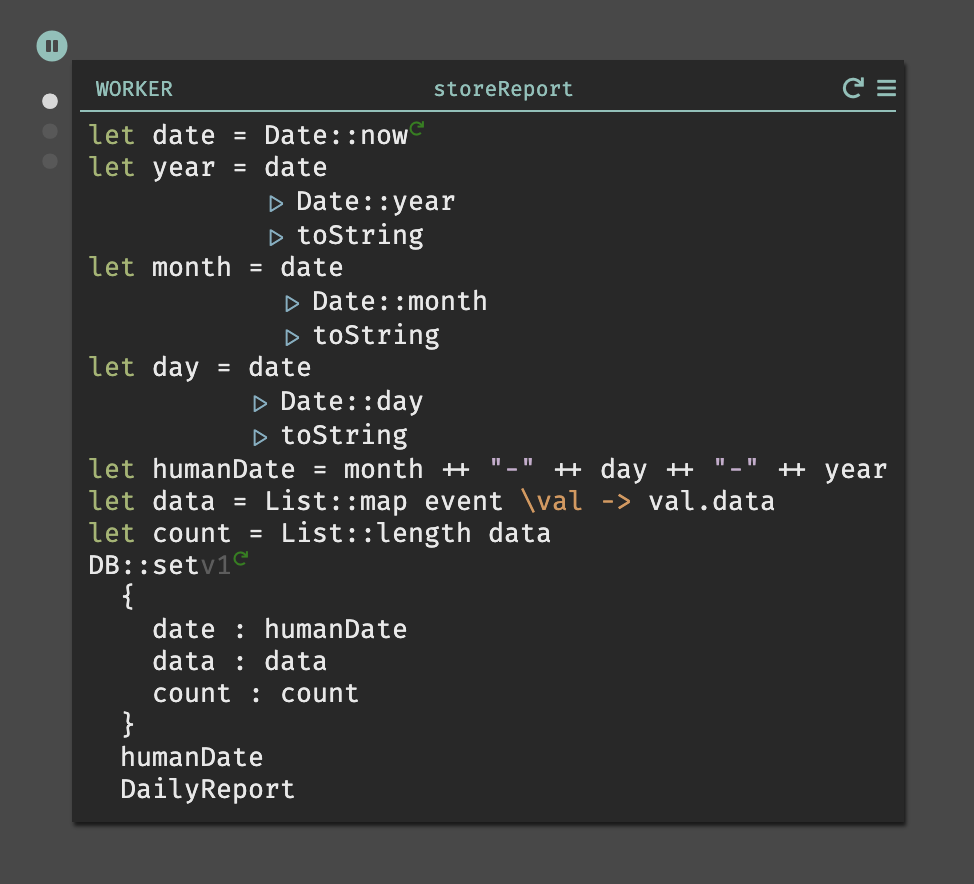Click the pipe arrow before the year's toString
Screen dimensions: 974x884
pyautogui.click(x=276, y=237)
